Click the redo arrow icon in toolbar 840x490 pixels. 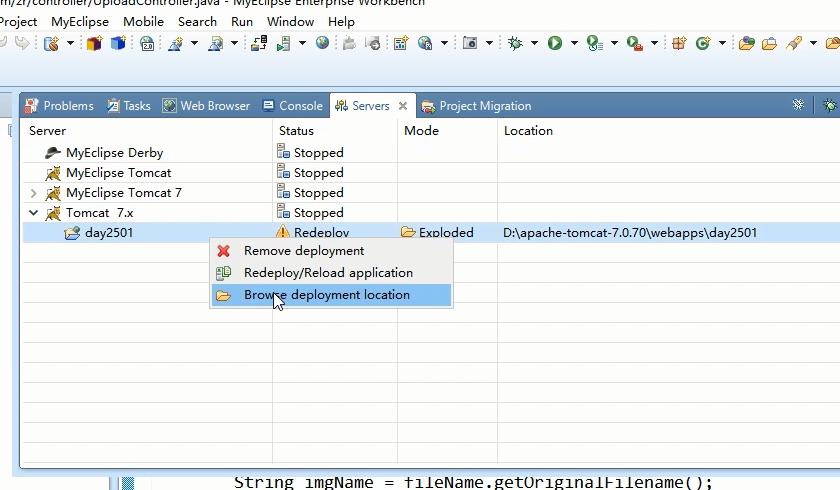(22, 43)
